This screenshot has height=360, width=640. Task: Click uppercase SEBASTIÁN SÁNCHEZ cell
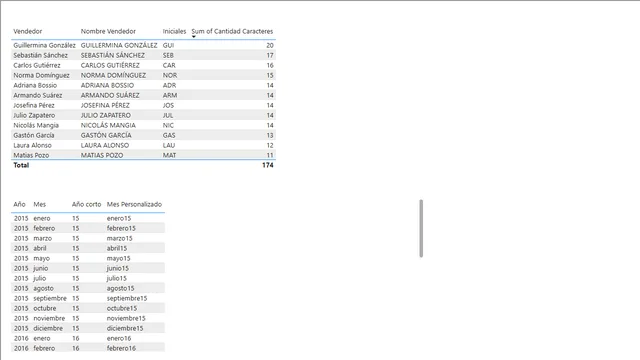coord(113,55)
